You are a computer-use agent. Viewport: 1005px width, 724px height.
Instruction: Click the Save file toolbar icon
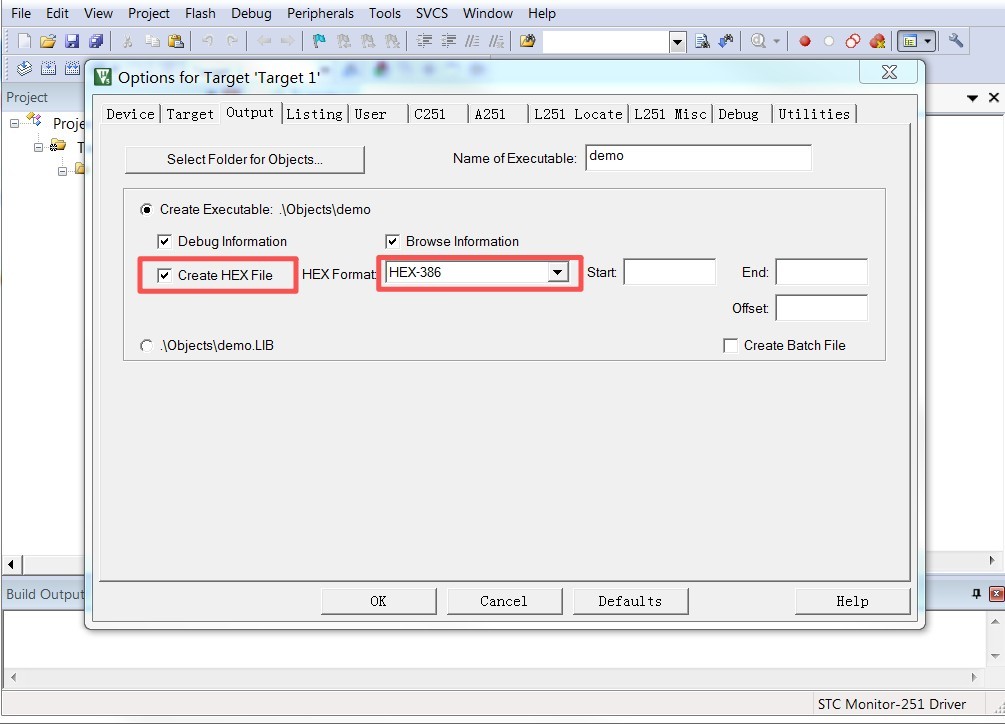pyautogui.click(x=72, y=41)
